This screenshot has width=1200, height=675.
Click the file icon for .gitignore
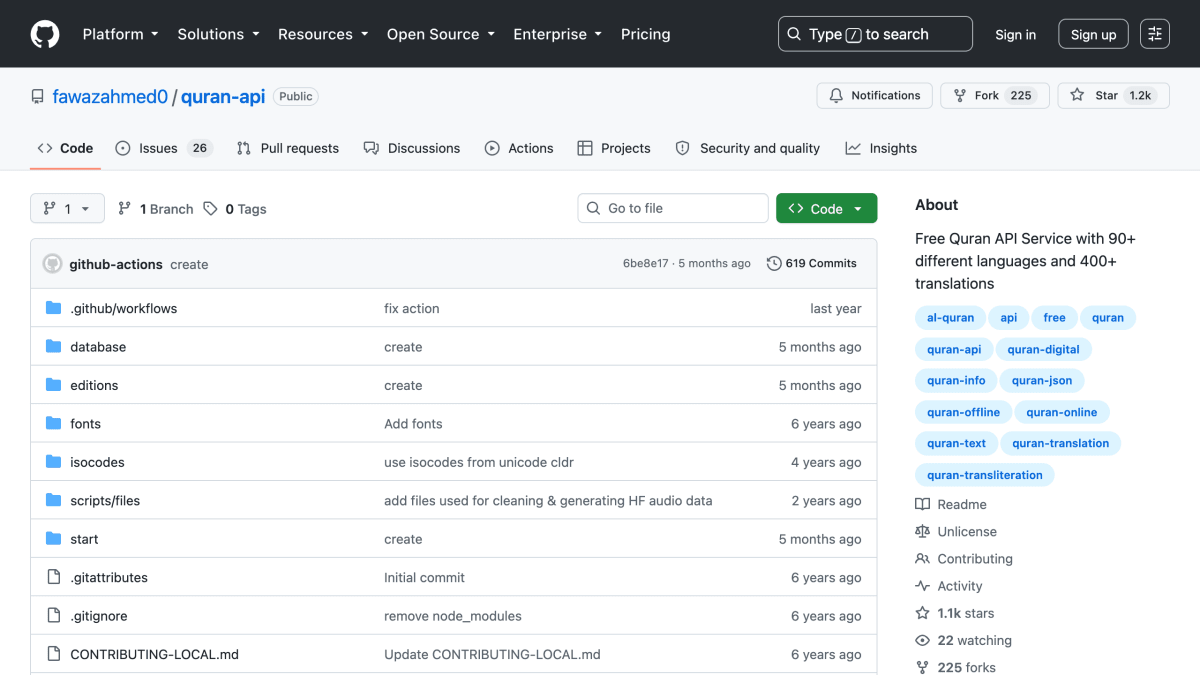tap(54, 616)
